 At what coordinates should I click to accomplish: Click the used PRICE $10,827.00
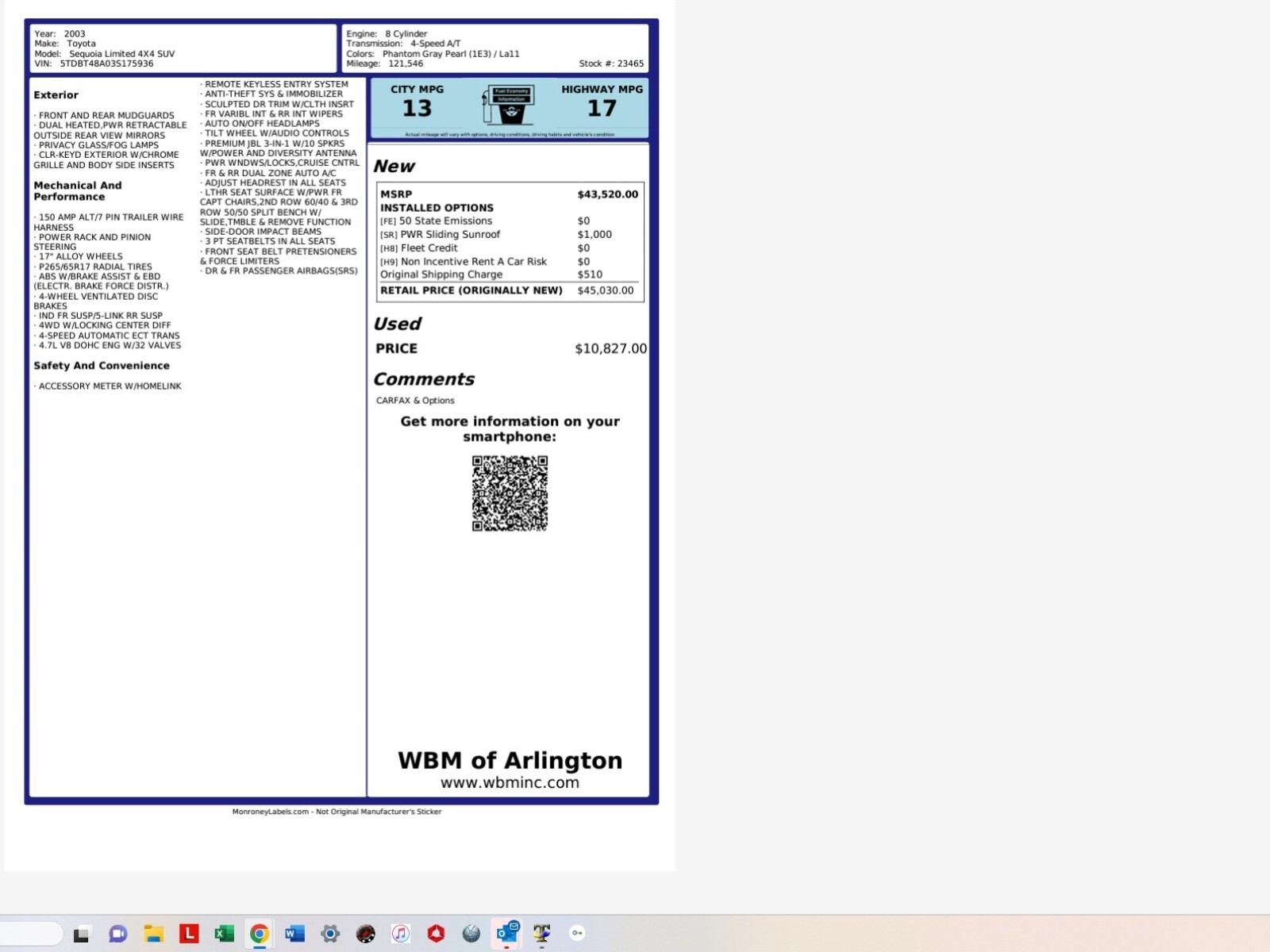(x=610, y=348)
